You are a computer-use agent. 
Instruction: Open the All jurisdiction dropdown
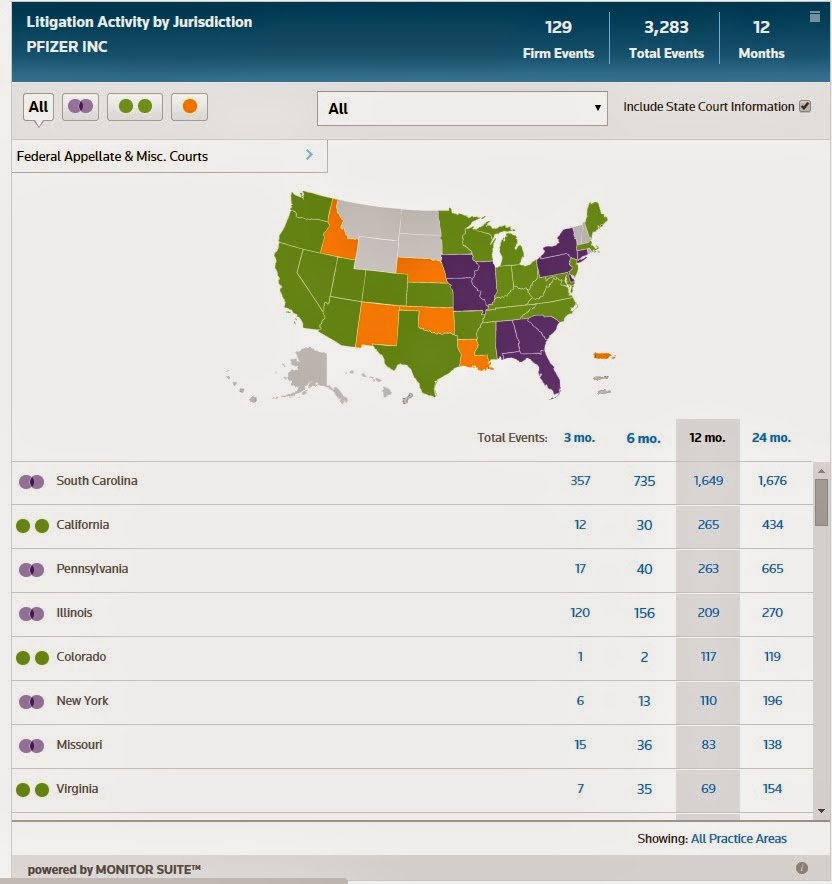[462, 108]
